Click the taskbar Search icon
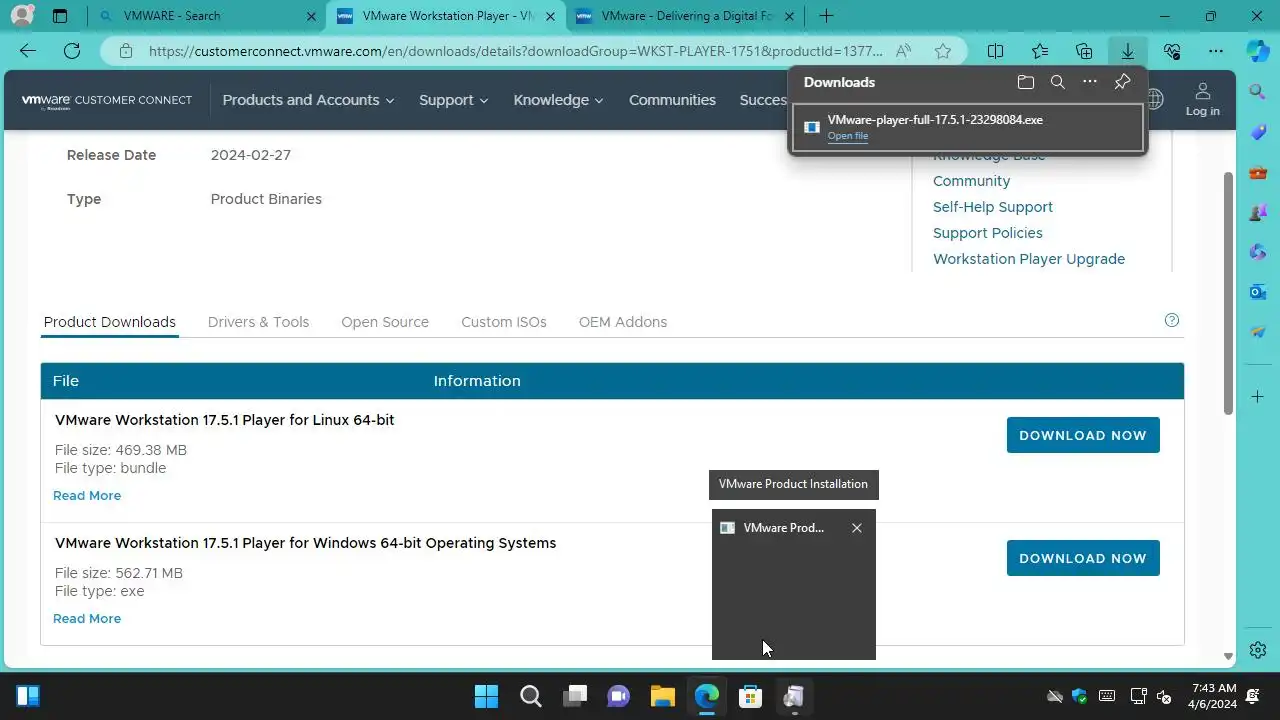This screenshot has width=1280, height=720. 530,696
